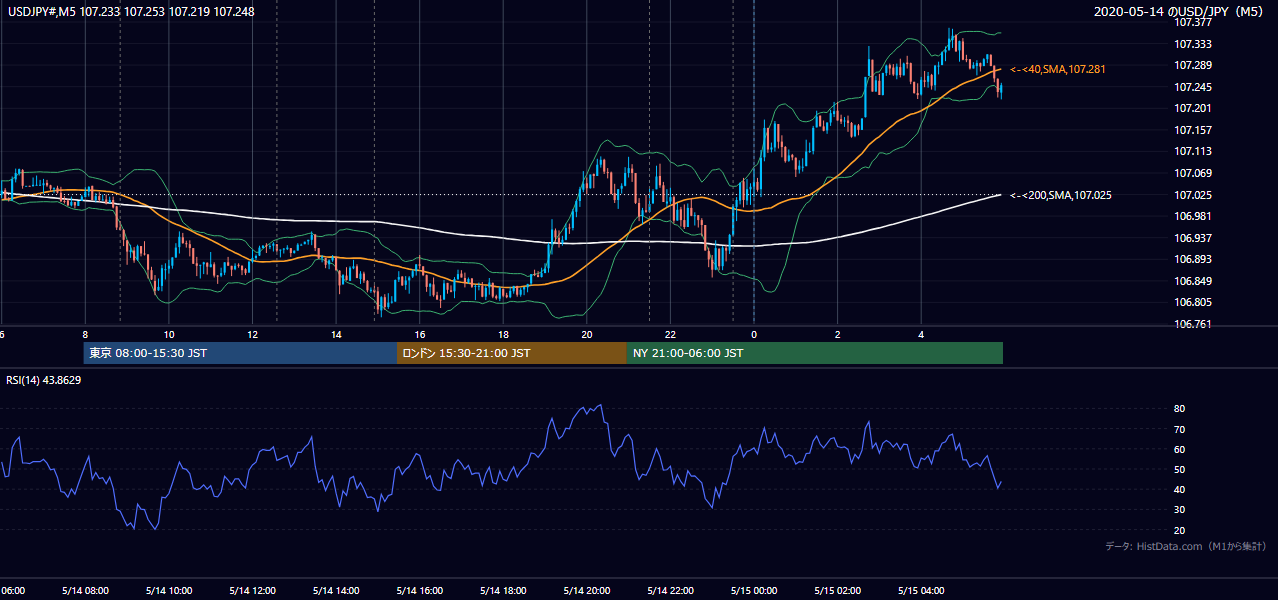
Task: Click the 5/15 00:00 time label
Action: coord(753,590)
